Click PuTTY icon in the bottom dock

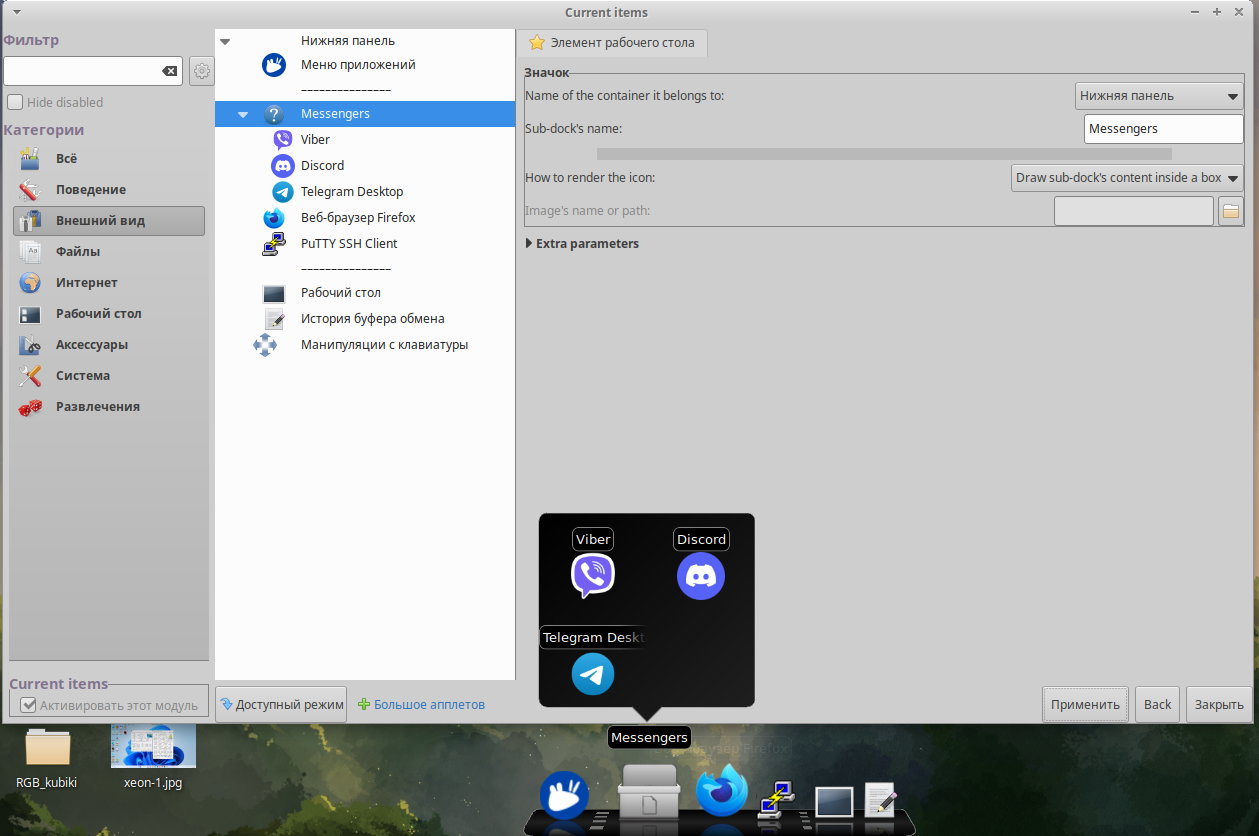coord(778,799)
